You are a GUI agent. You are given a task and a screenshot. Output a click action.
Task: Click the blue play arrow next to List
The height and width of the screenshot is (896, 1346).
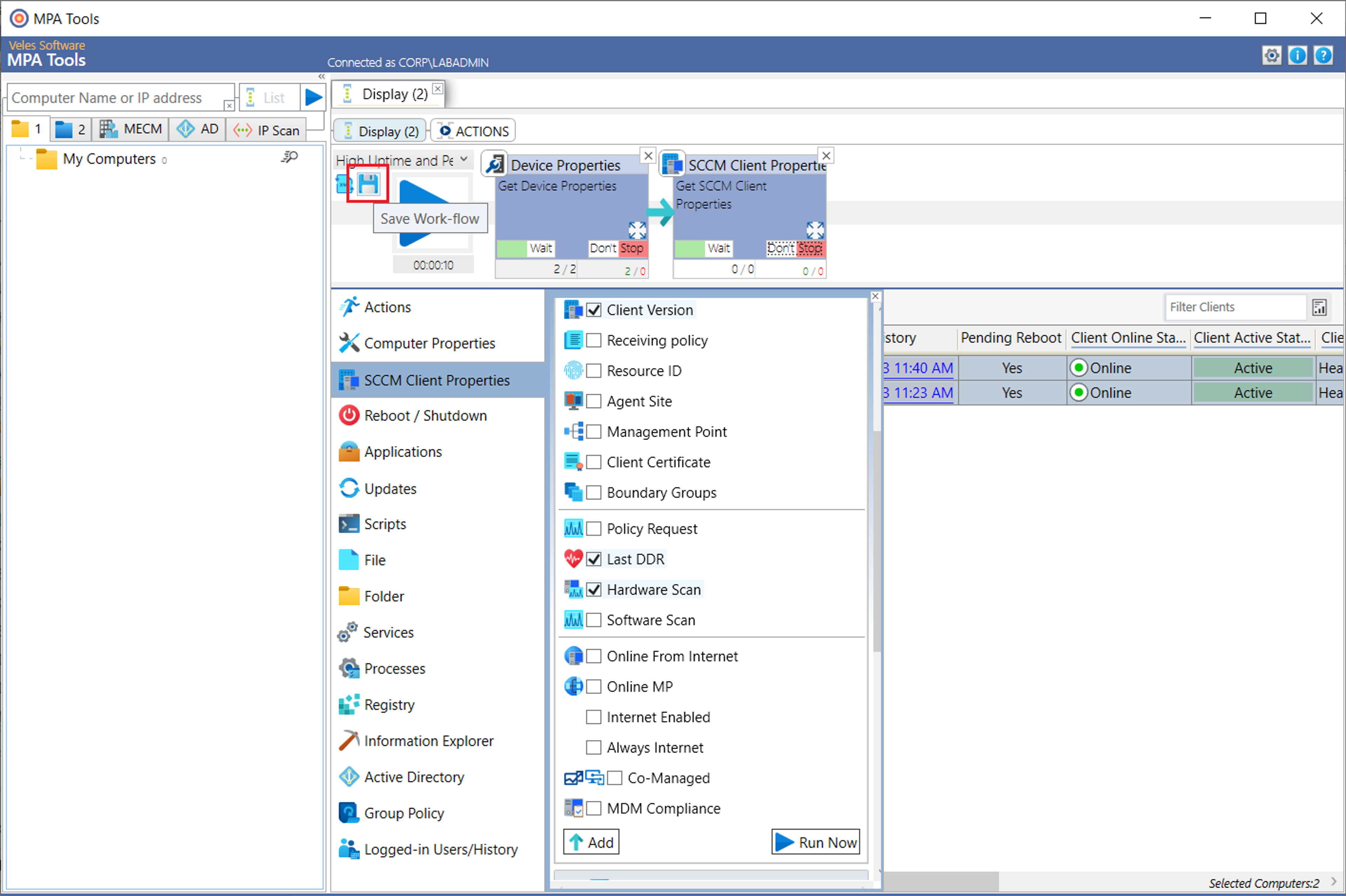tap(313, 98)
